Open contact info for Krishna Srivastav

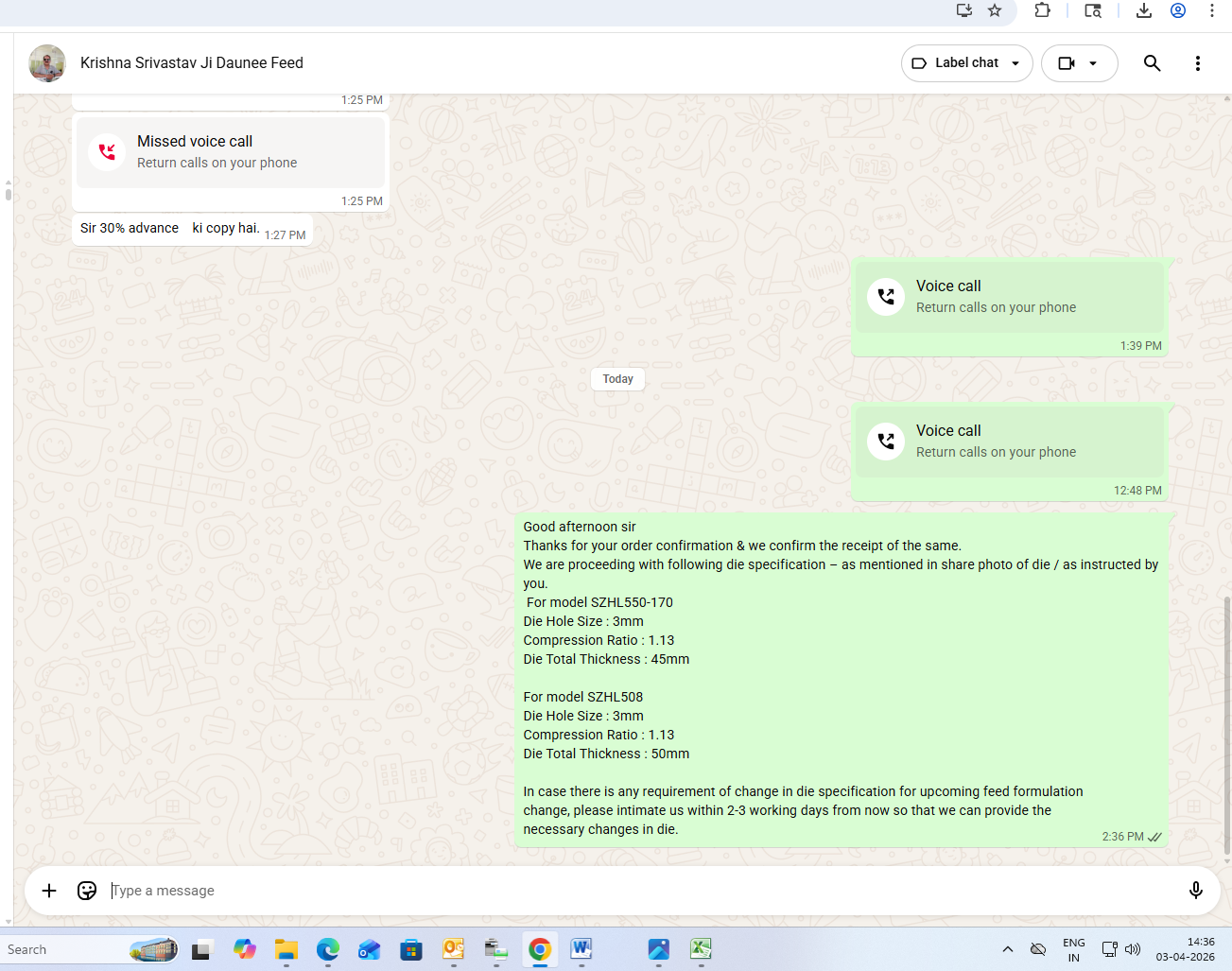[x=192, y=63]
